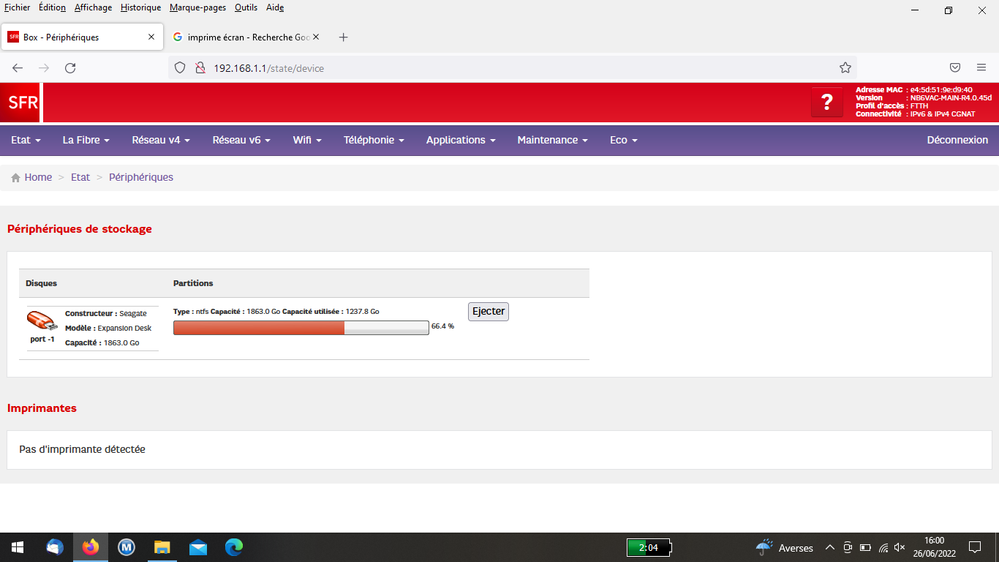Switch to the Google search tab
This screenshot has height=562, width=999.
[x=245, y=37]
